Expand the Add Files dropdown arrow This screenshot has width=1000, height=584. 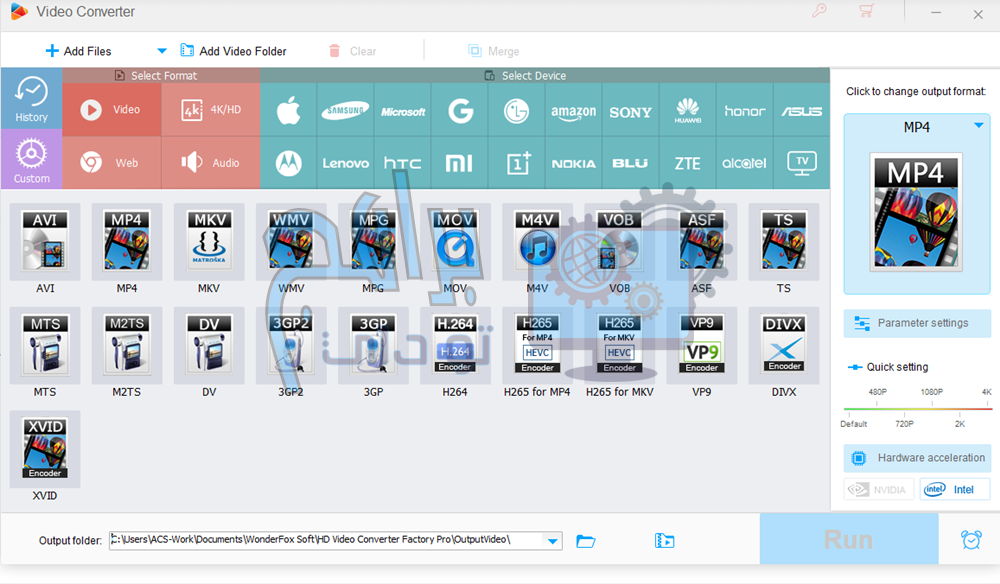[162, 51]
